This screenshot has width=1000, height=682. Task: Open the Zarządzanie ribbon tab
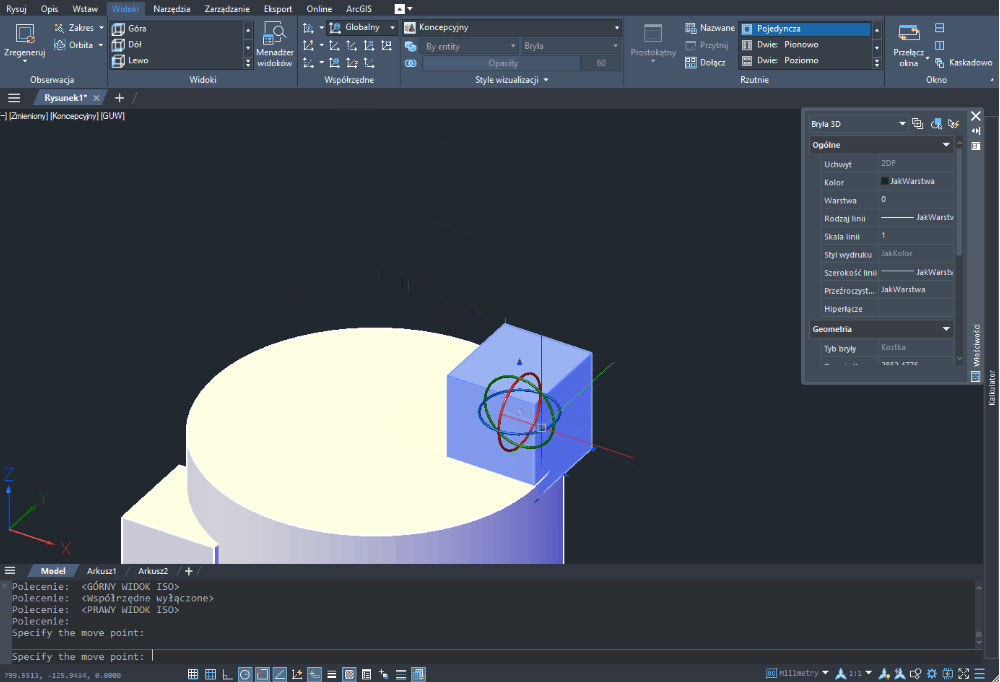(x=227, y=9)
